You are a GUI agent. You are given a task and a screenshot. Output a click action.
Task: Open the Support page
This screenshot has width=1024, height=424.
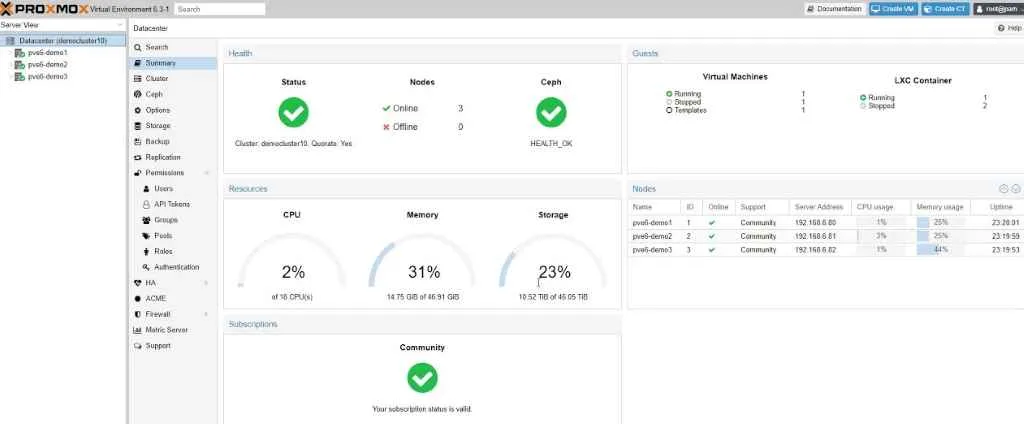pyautogui.click(x=157, y=346)
